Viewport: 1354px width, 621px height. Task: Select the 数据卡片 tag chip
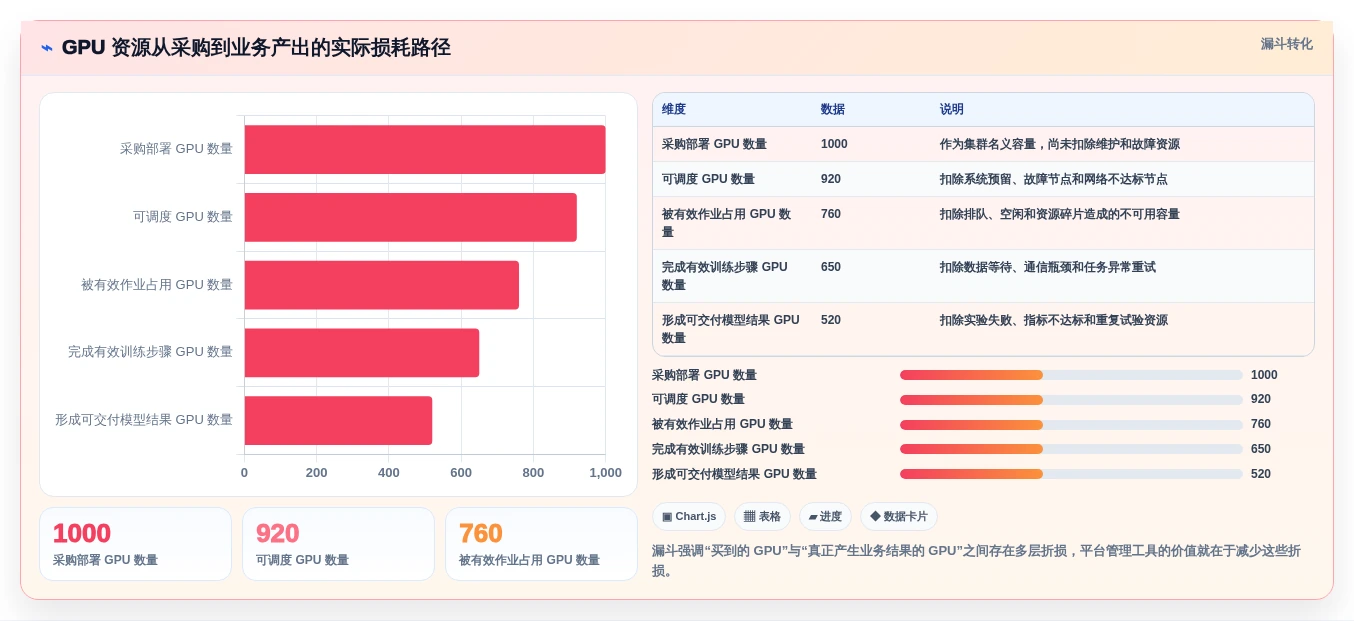tap(899, 517)
